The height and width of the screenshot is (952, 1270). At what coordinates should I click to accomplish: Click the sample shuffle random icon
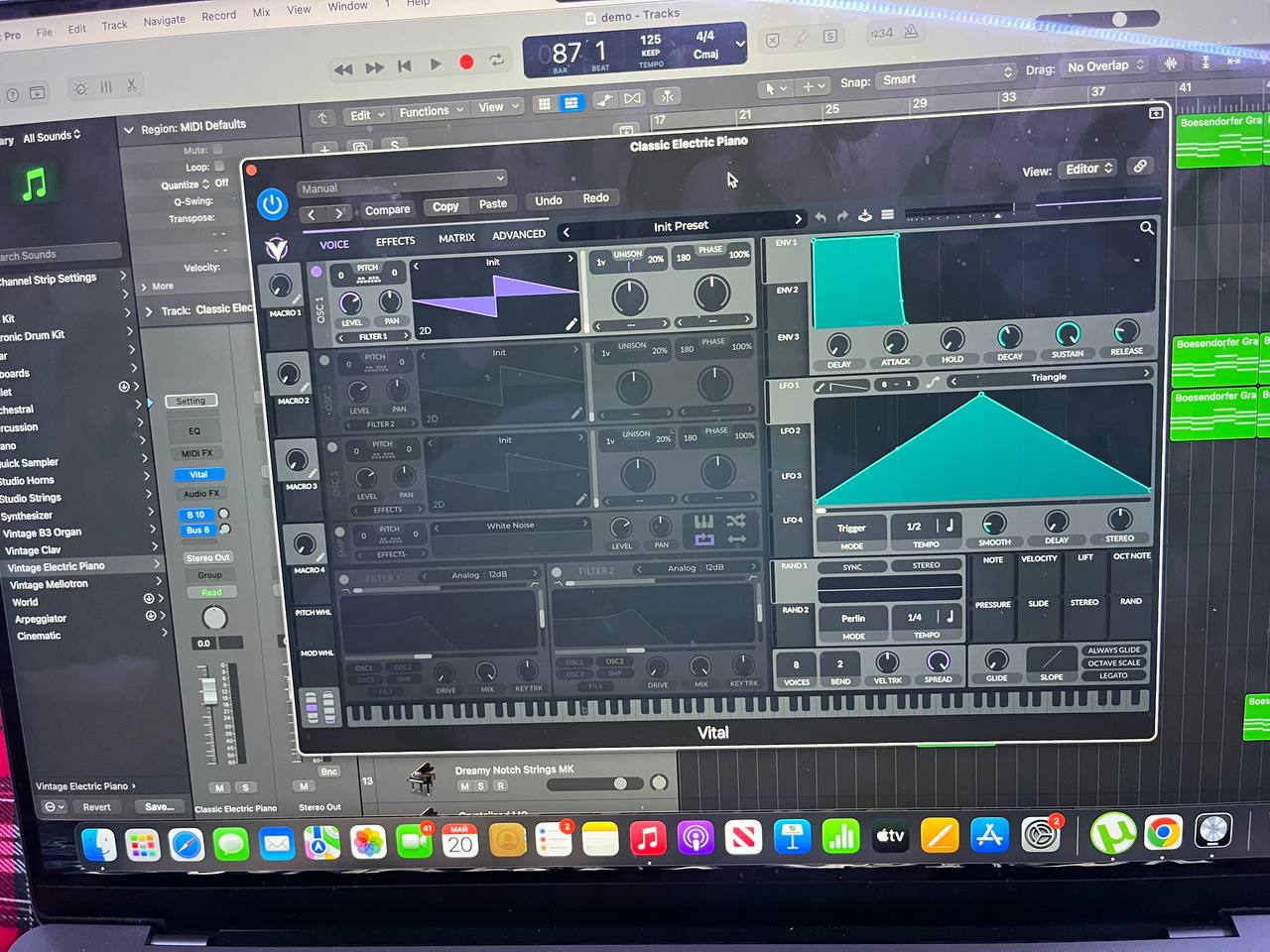click(735, 521)
